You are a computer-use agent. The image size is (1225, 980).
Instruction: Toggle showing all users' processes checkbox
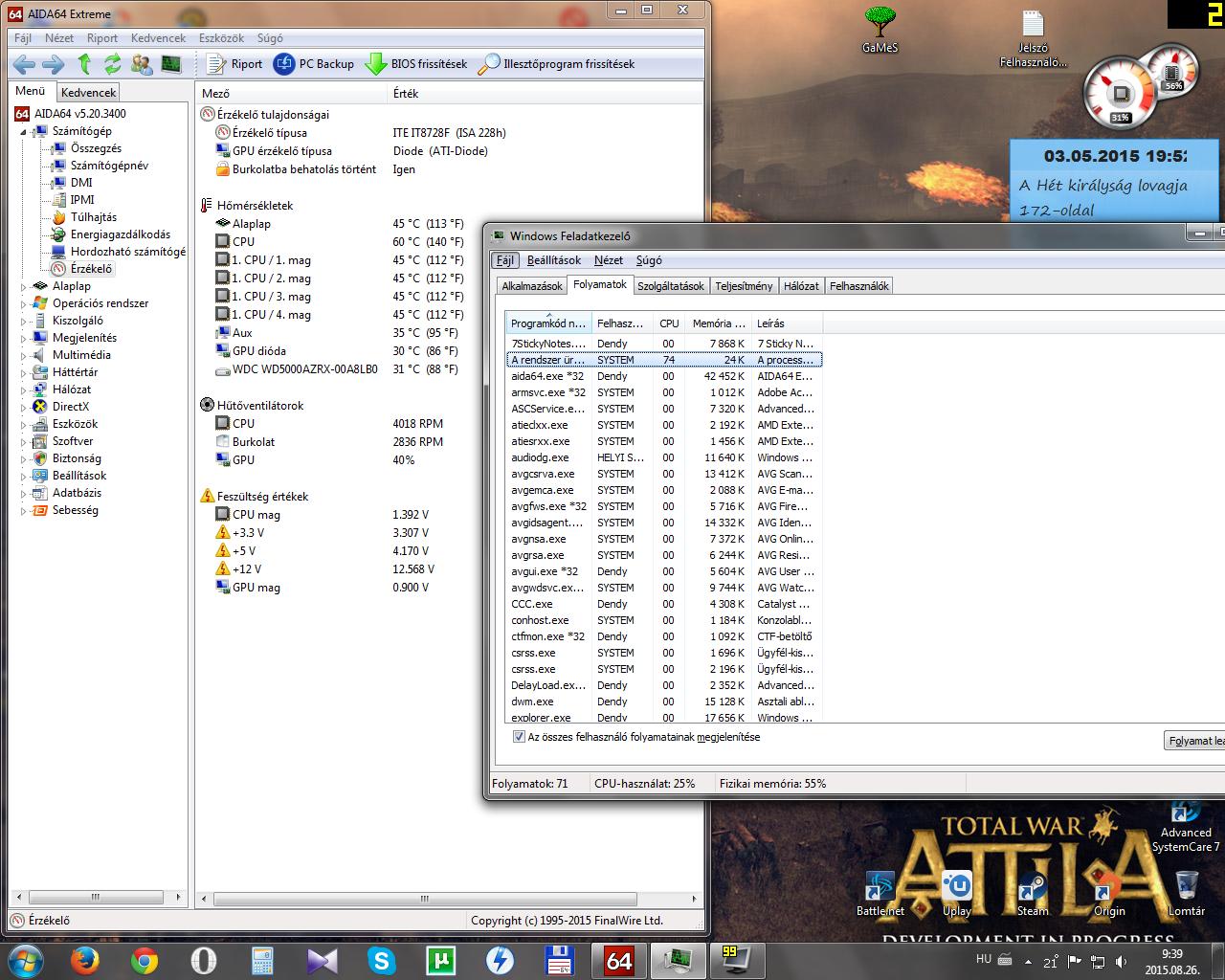coord(519,737)
